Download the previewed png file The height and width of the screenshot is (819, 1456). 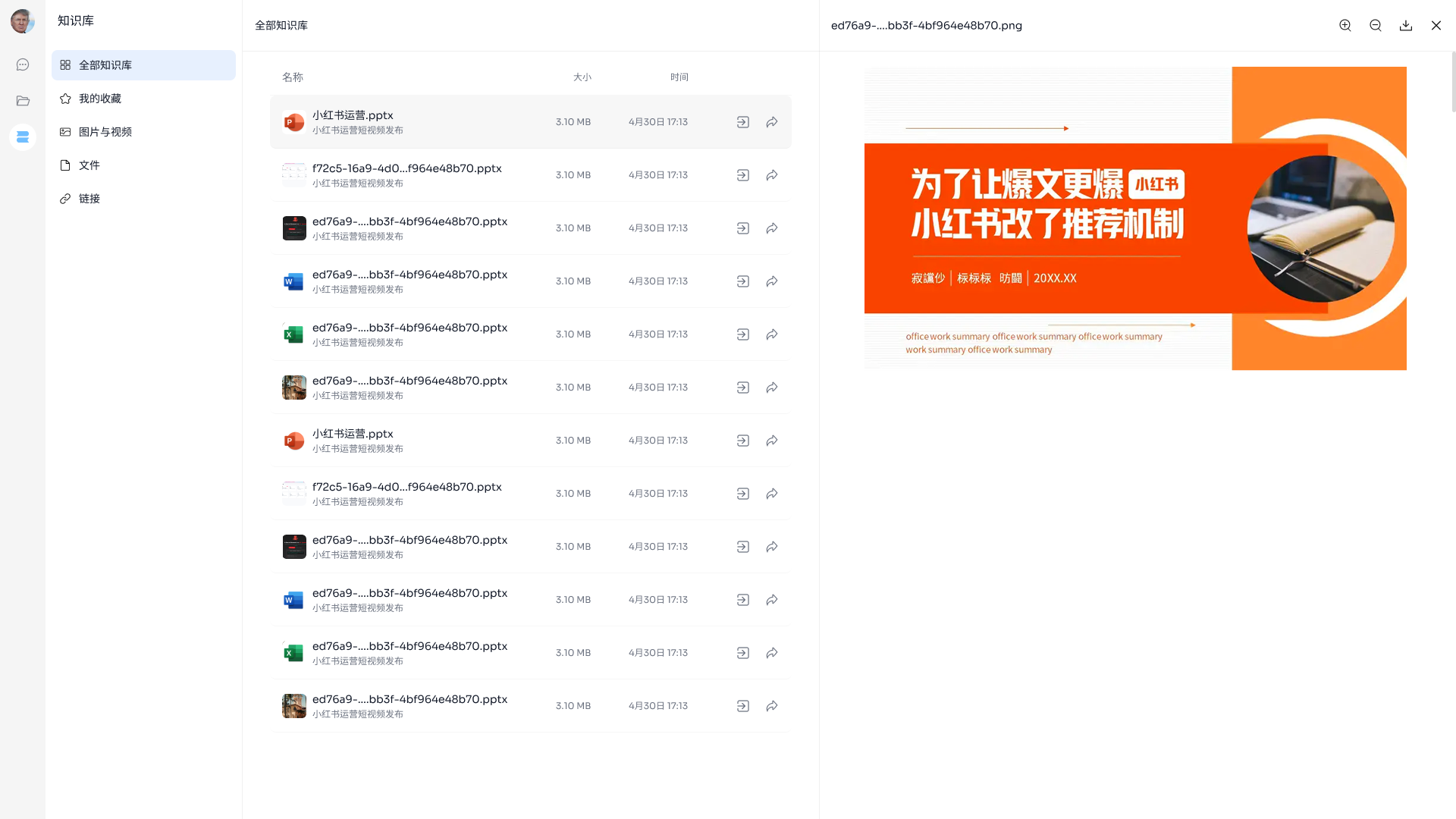click(1406, 26)
